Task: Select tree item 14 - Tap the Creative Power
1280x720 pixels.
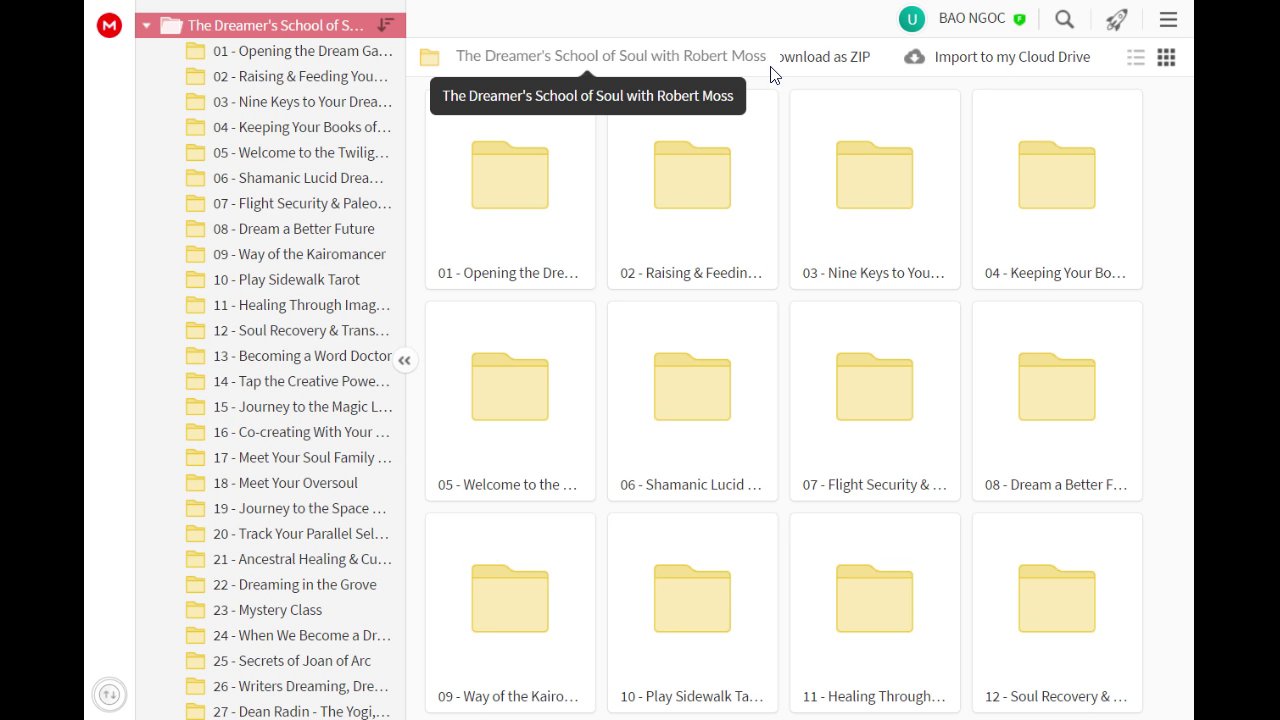Action: (x=289, y=381)
